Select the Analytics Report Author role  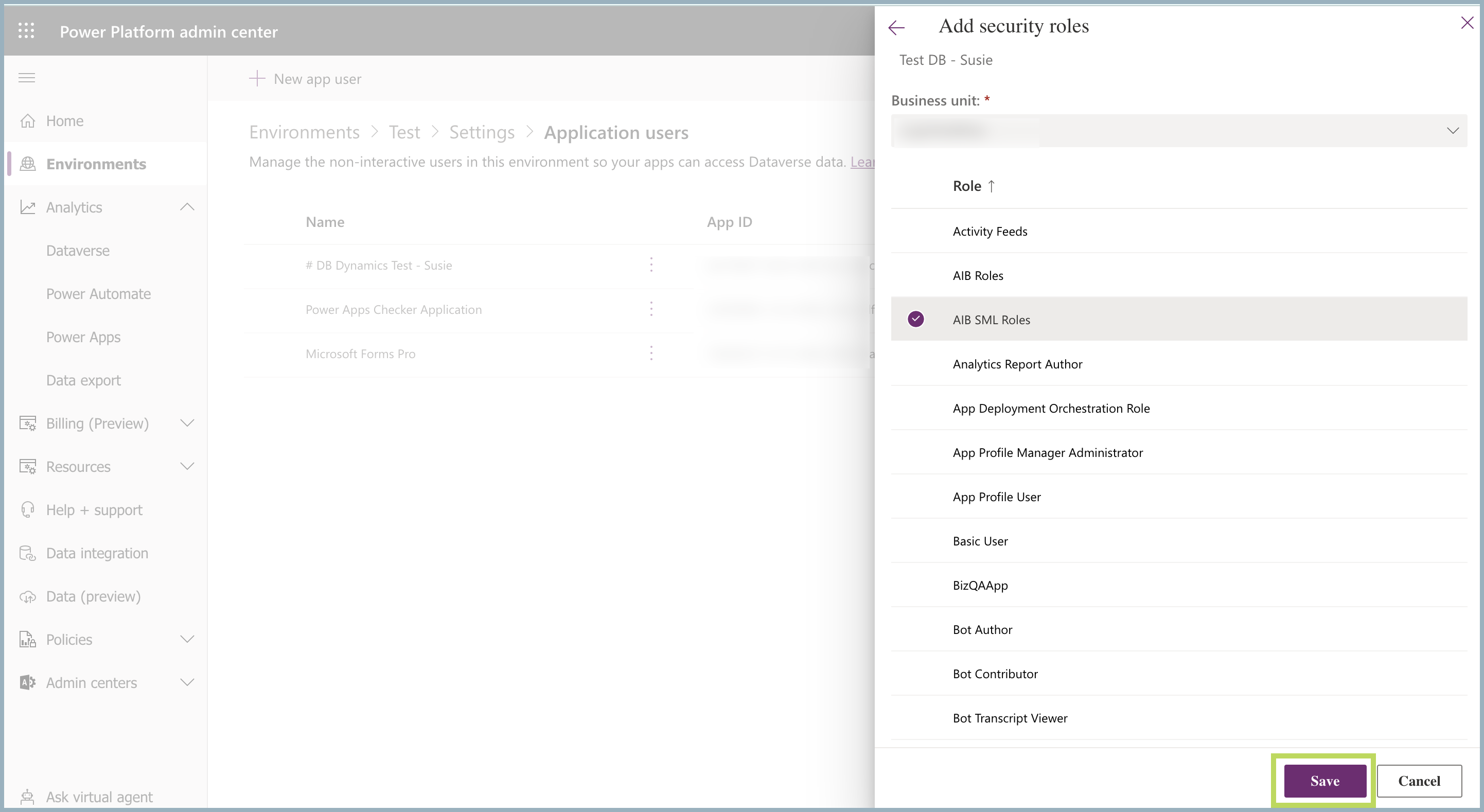tap(1179, 364)
